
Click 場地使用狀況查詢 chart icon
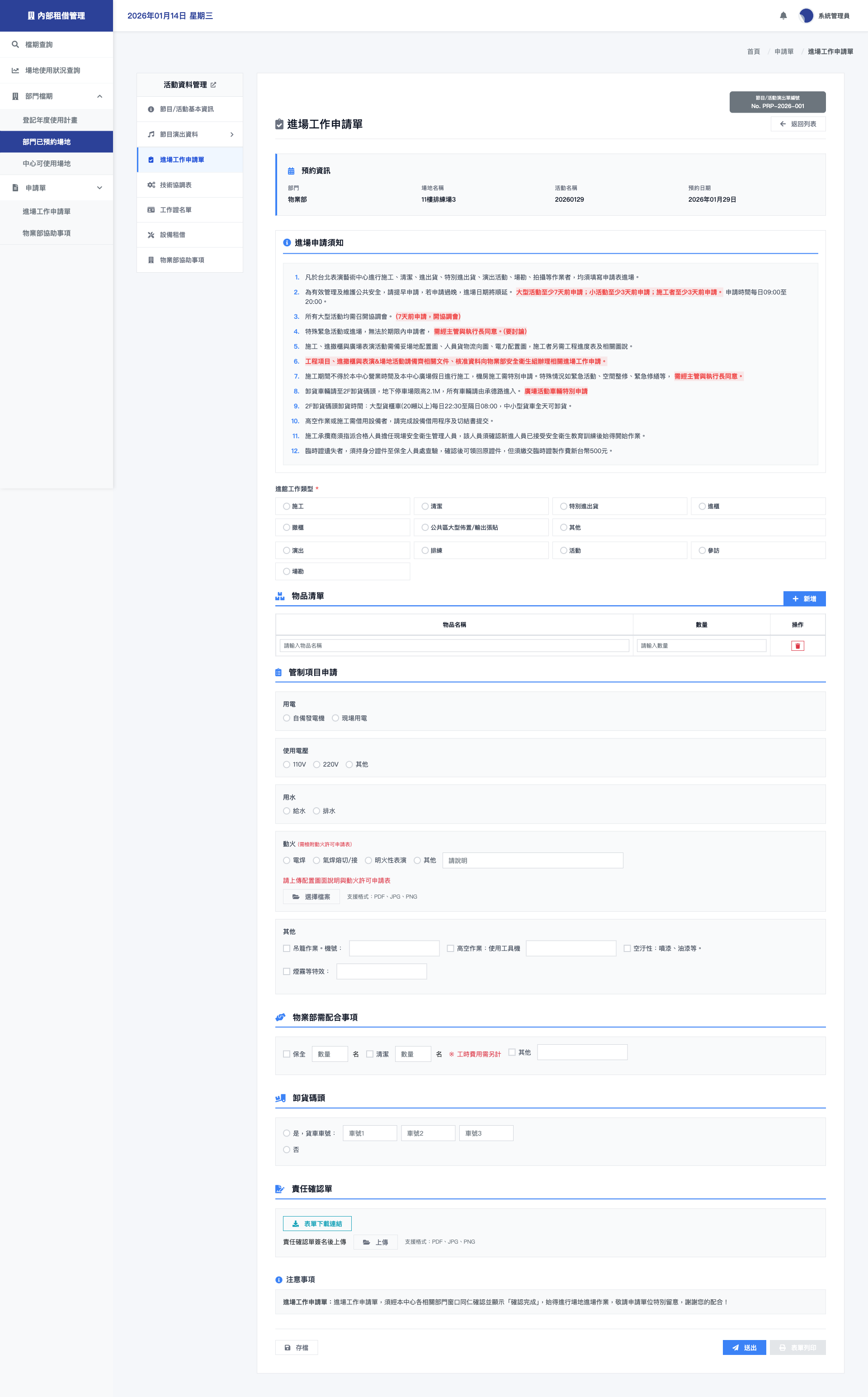tap(15, 70)
